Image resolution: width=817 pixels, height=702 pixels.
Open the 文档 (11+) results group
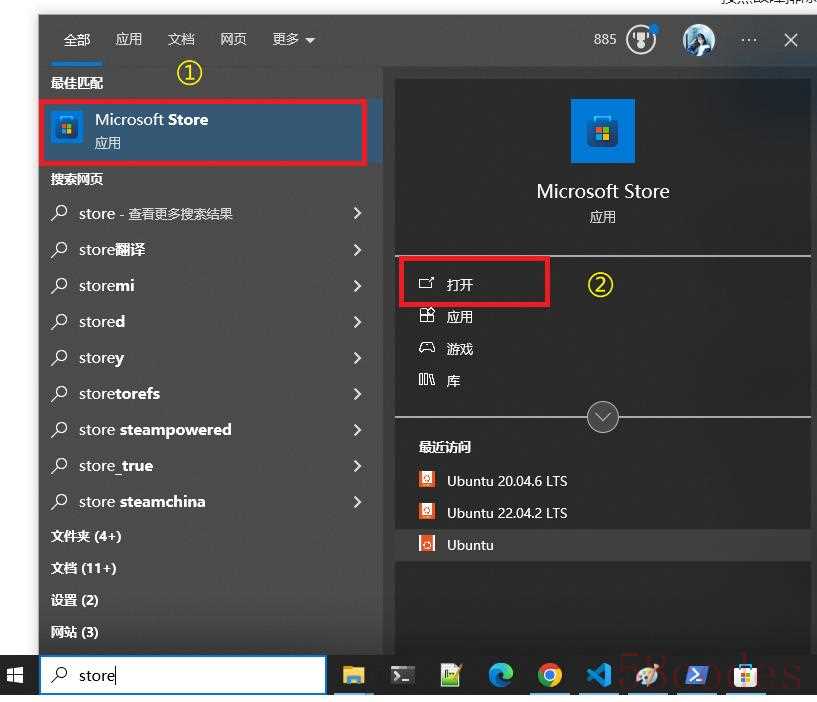coord(83,568)
